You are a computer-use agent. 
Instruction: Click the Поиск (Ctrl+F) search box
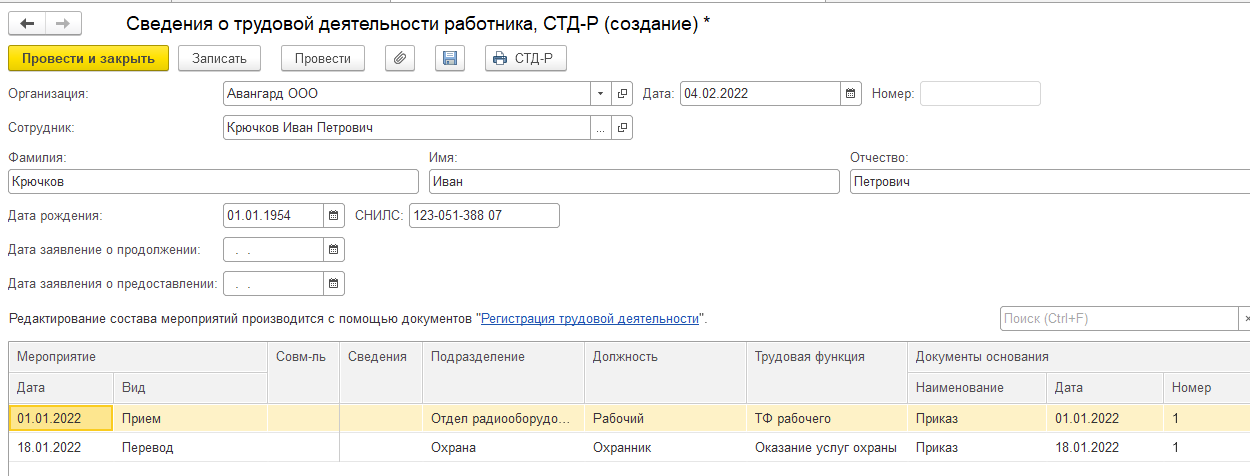1118,319
